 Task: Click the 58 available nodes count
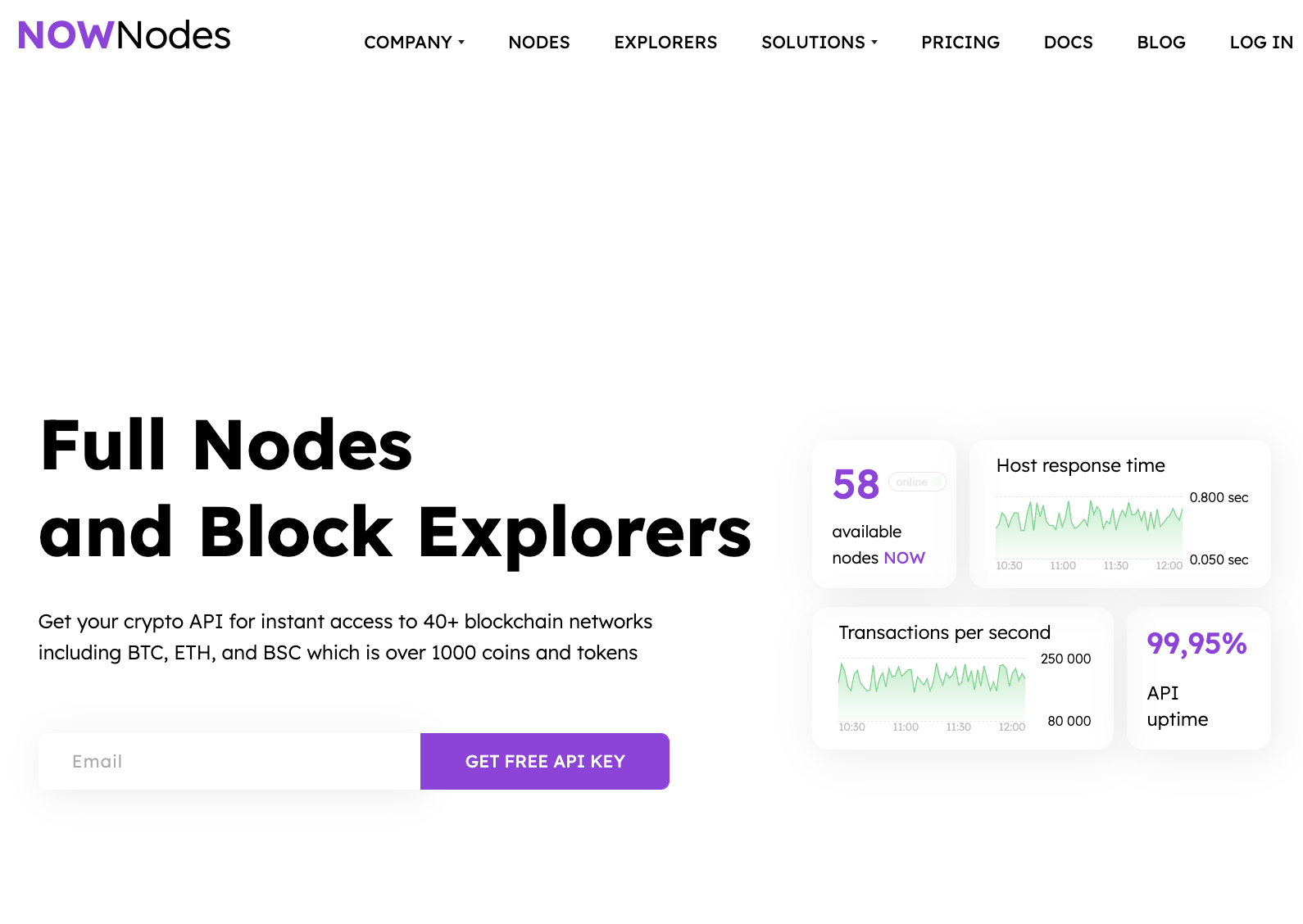click(x=856, y=484)
